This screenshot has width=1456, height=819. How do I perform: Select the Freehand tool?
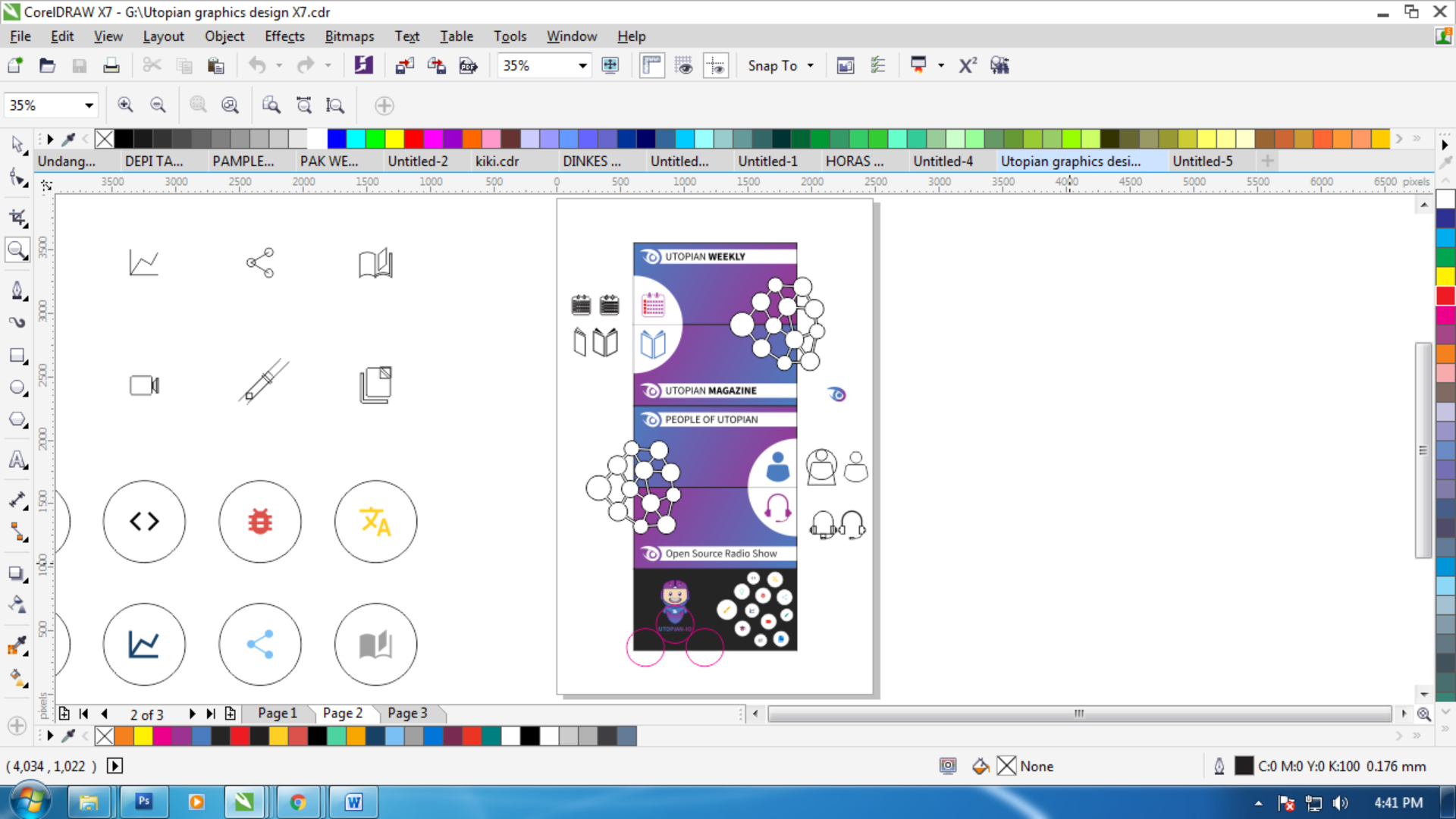click(17, 290)
